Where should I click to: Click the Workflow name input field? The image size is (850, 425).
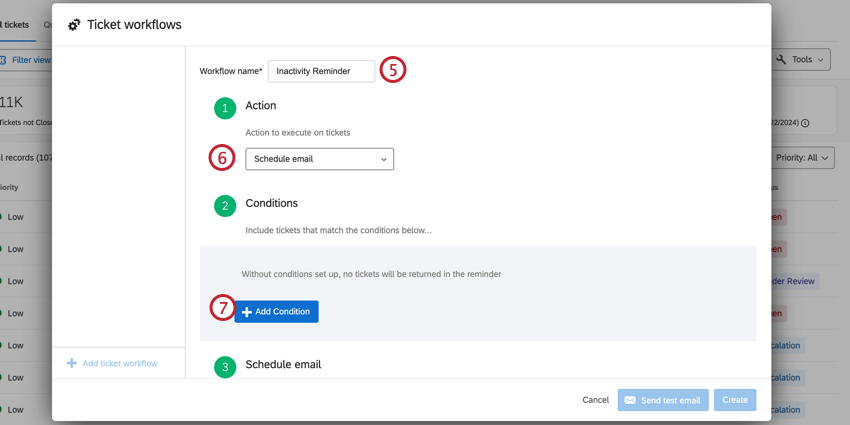(321, 71)
